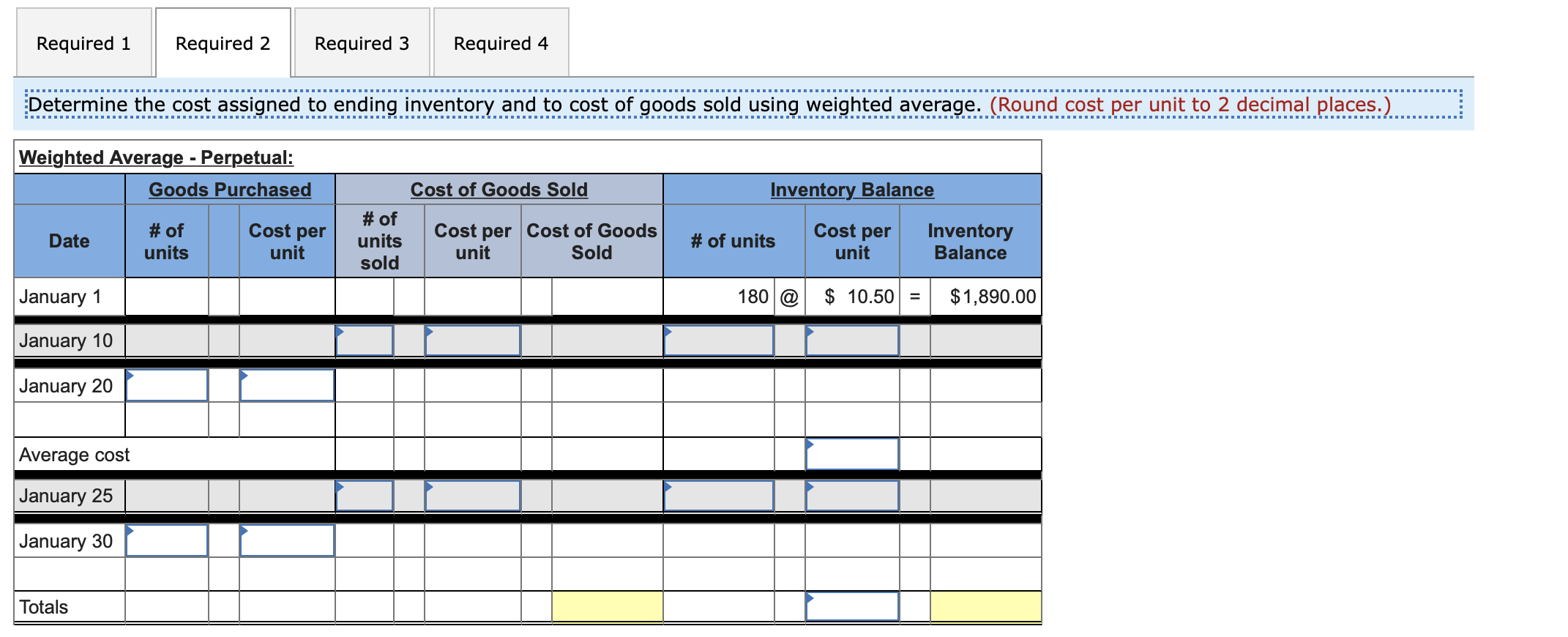Click the yellow Totals cost of goods sold cell
This screenshot has width=1568, height=637.
(x=608, y=606)
